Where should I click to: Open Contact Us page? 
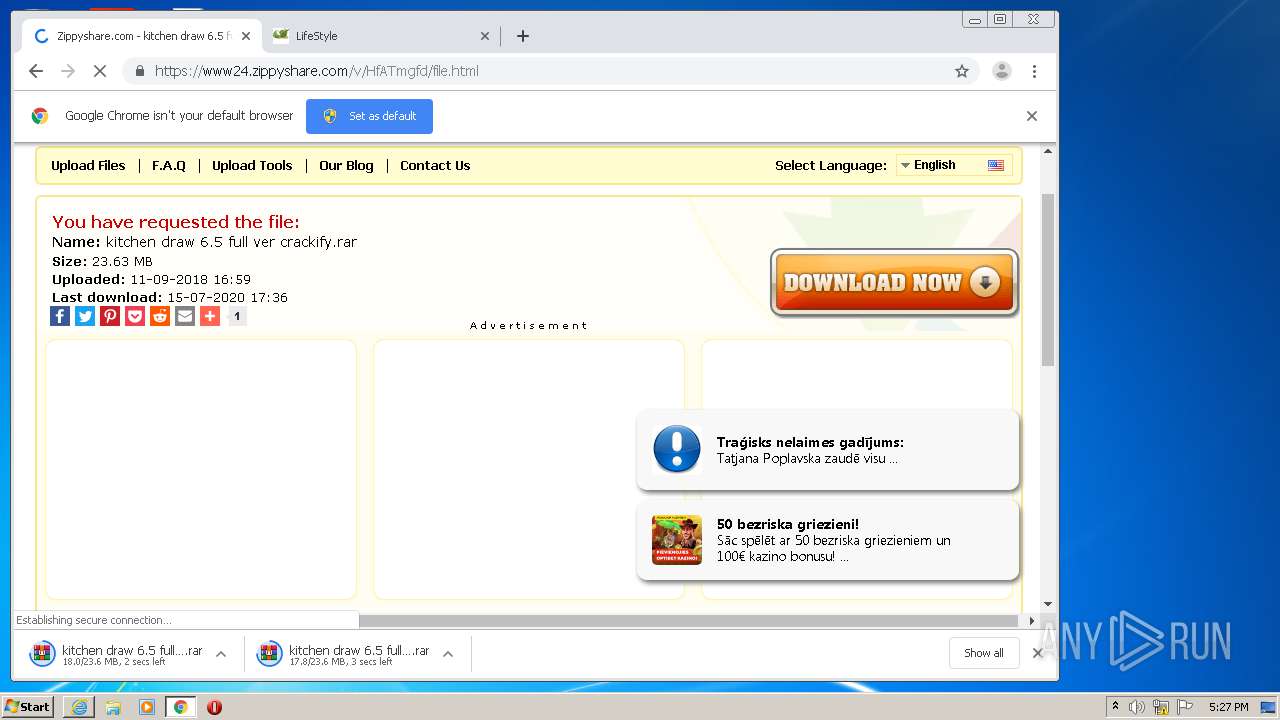(435, 166)
